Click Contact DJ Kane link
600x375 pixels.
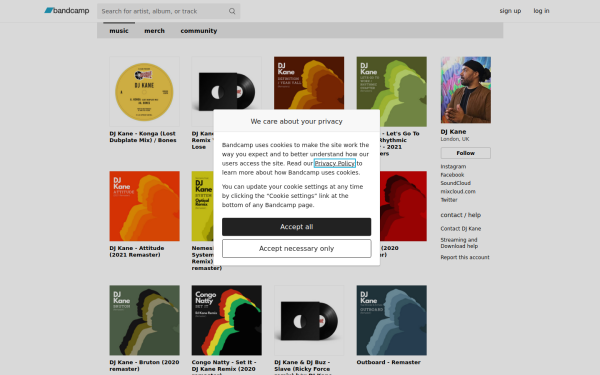click(x=461, y=228)
